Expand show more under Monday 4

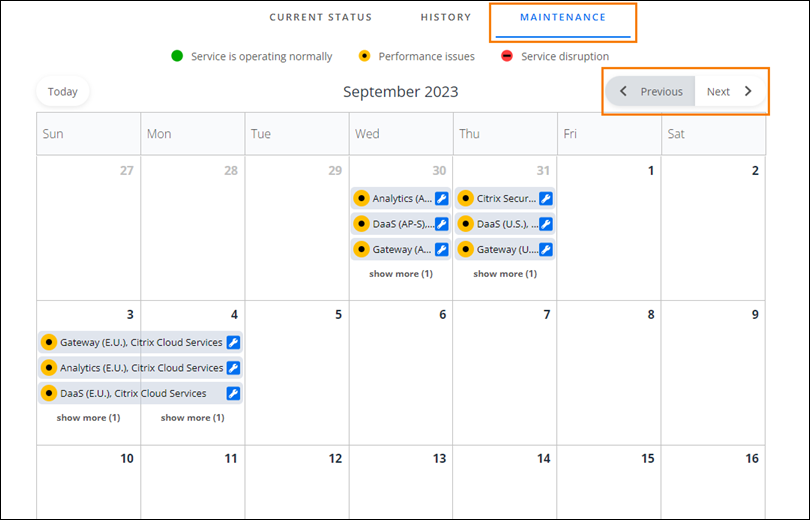coord(192,417)
